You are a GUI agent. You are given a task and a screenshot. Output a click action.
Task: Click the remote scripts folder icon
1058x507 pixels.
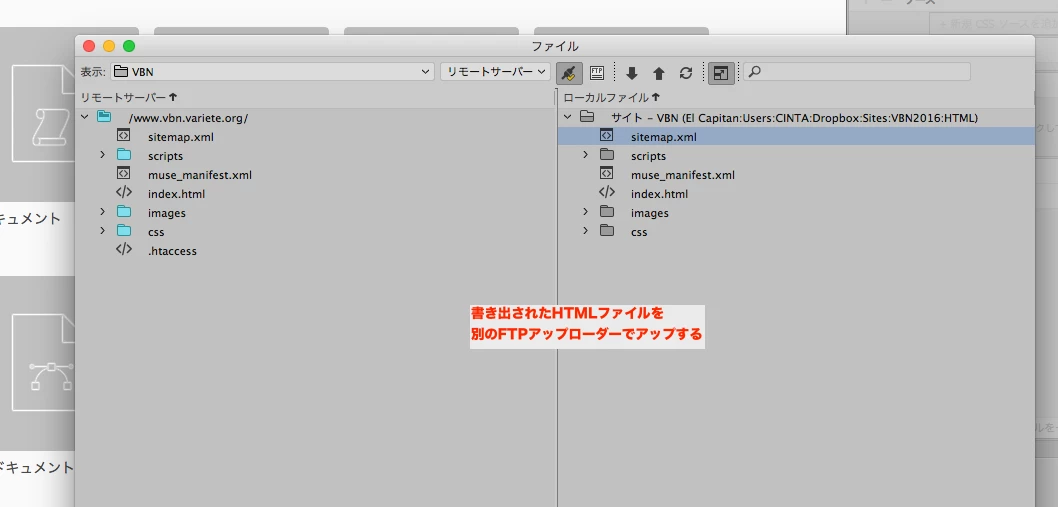[x=123, y=154]
